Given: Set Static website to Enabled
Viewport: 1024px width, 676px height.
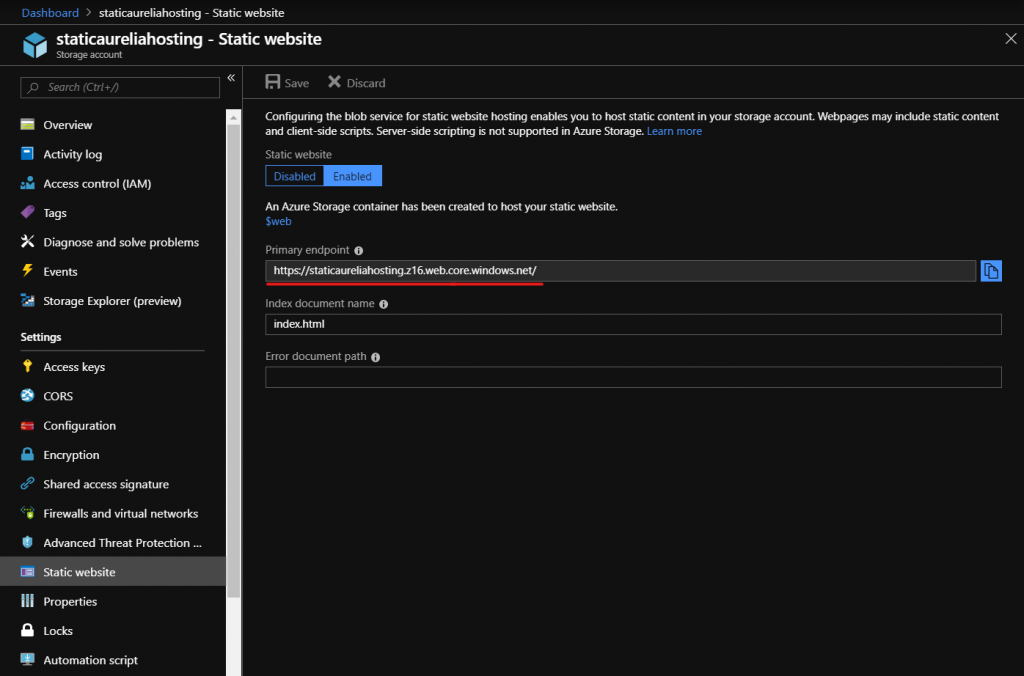Looking at the screenshot, I should [x=352, y=176].
